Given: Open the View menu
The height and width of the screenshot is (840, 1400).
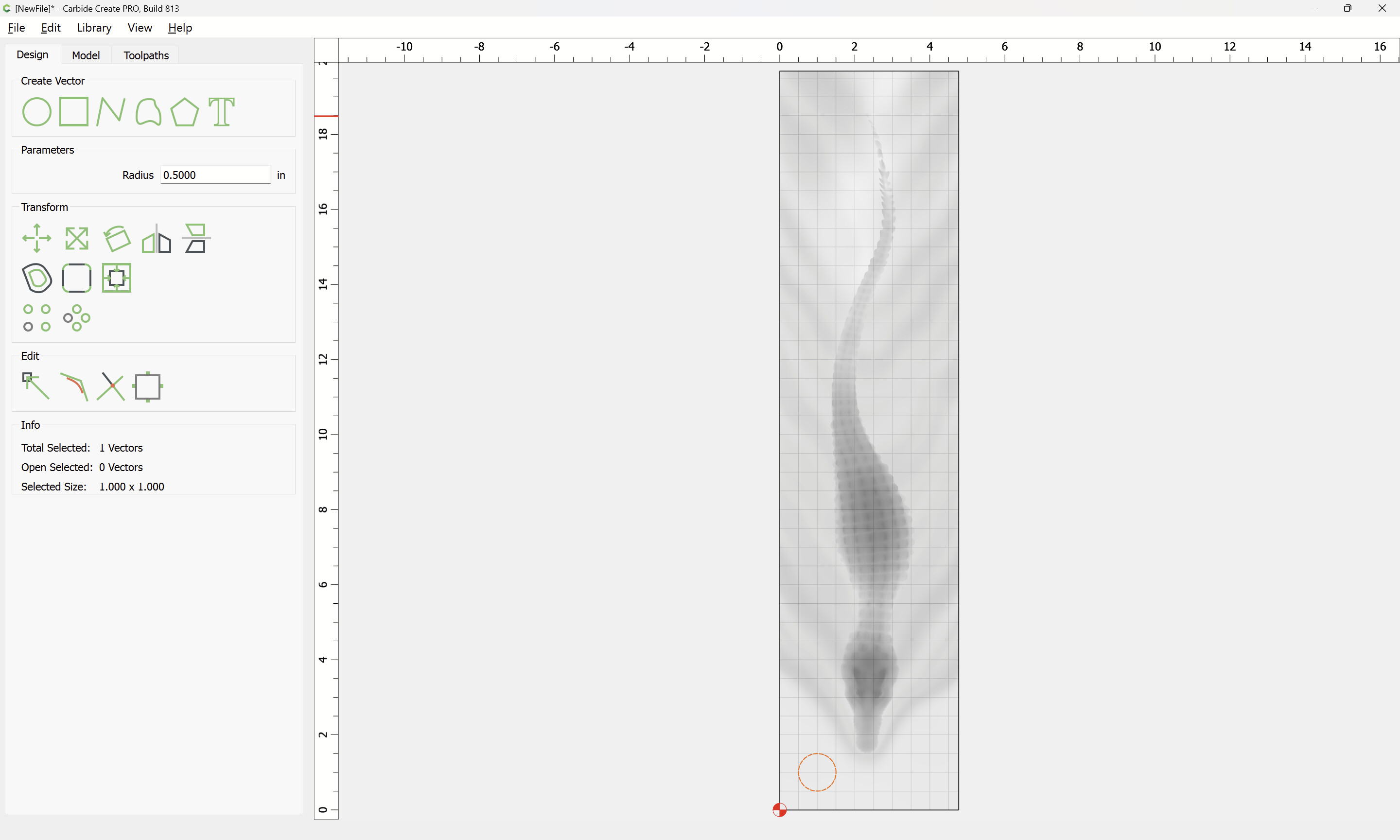Looking at the screenshot, I should point(140,28).
